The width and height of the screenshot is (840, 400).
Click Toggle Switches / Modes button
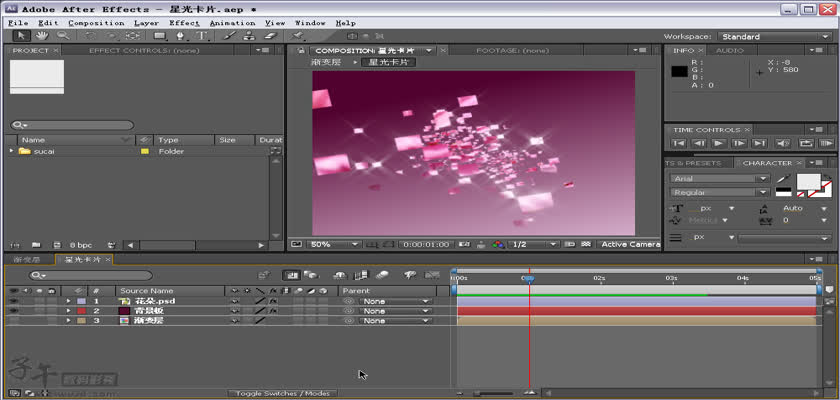click(x=282, y=393)
